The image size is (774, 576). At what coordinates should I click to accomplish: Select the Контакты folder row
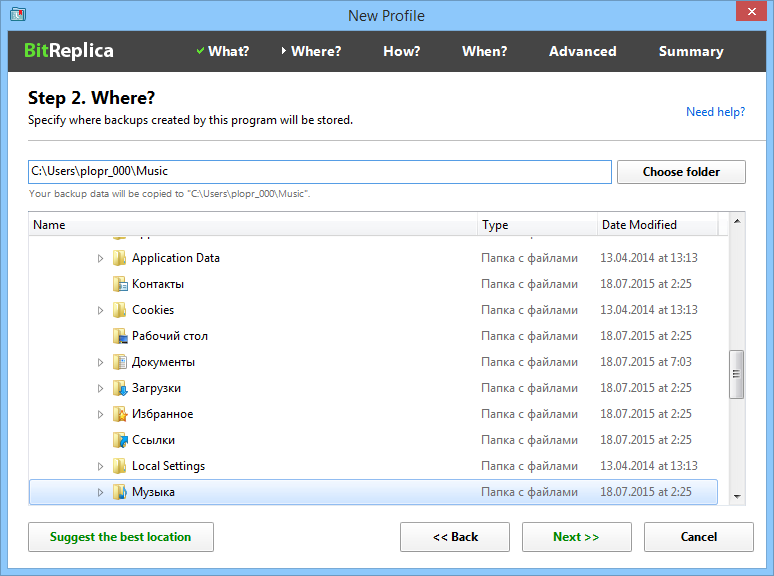pos(373,284)
